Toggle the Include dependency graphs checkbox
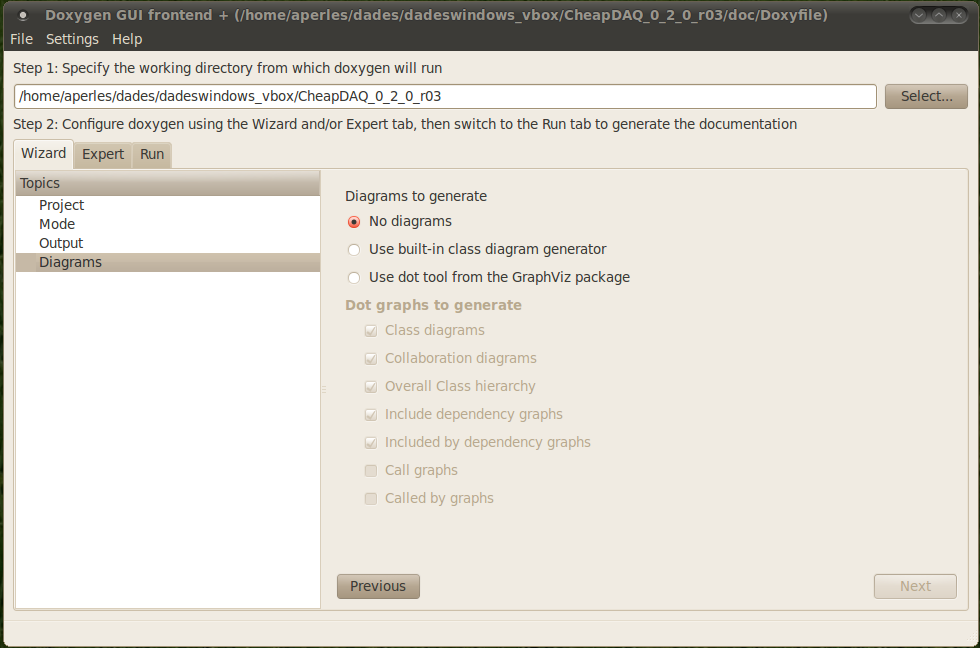This screenshot has height=648, width=980. pos(371,415)
